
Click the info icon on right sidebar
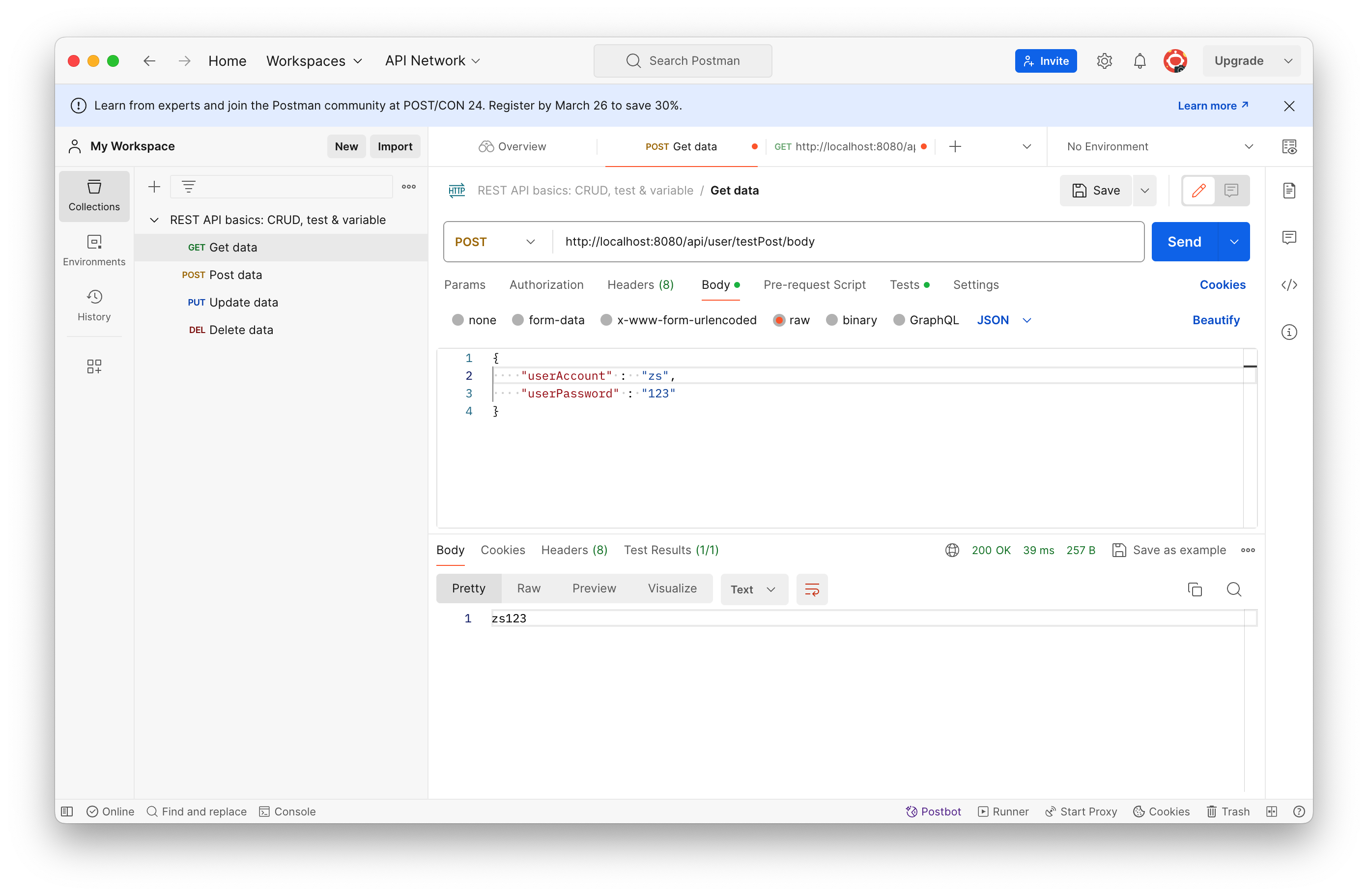pyautogui.click(x=1290, y=332)
